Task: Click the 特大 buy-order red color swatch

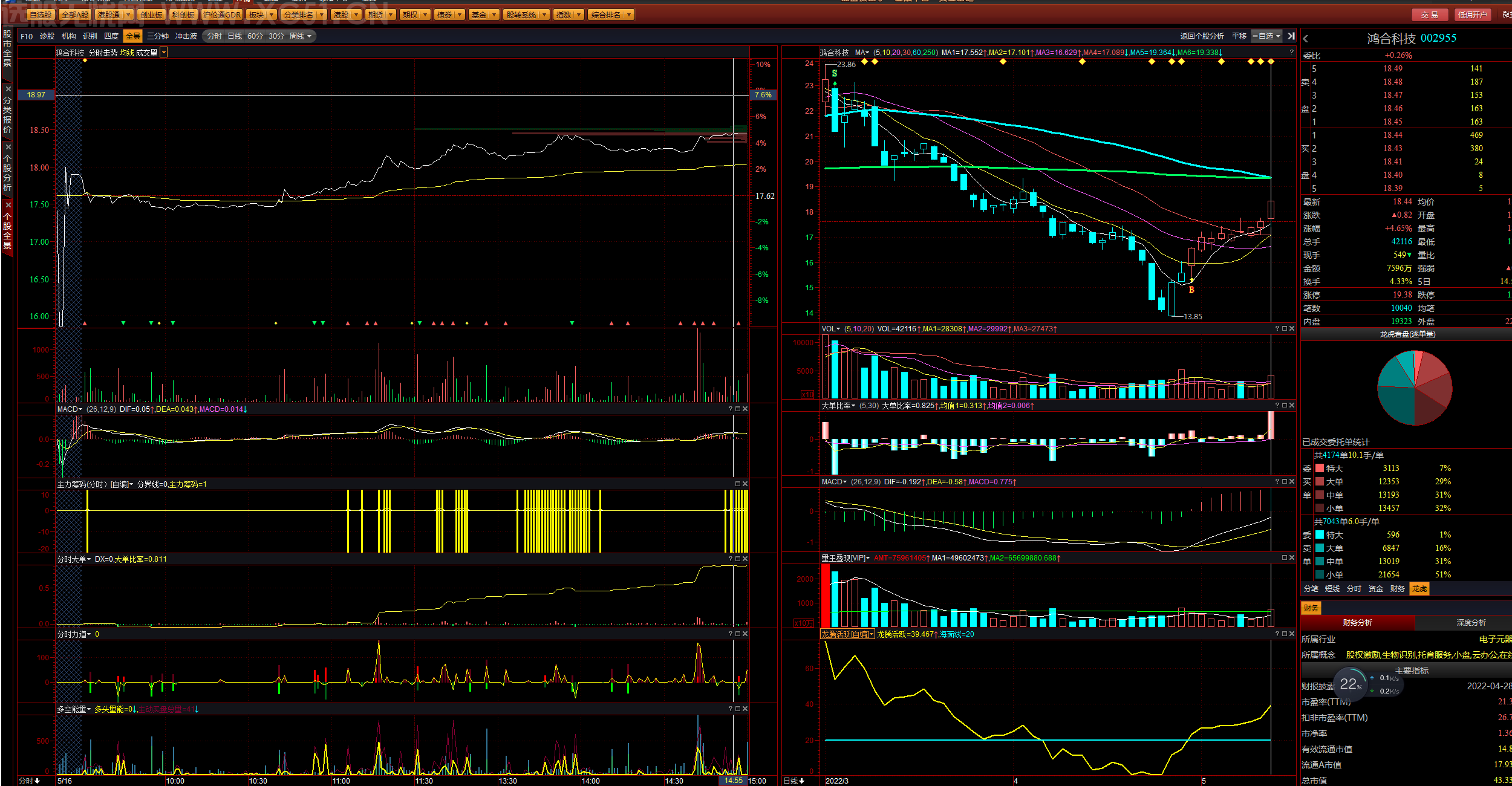Action: coord(1320,469)
